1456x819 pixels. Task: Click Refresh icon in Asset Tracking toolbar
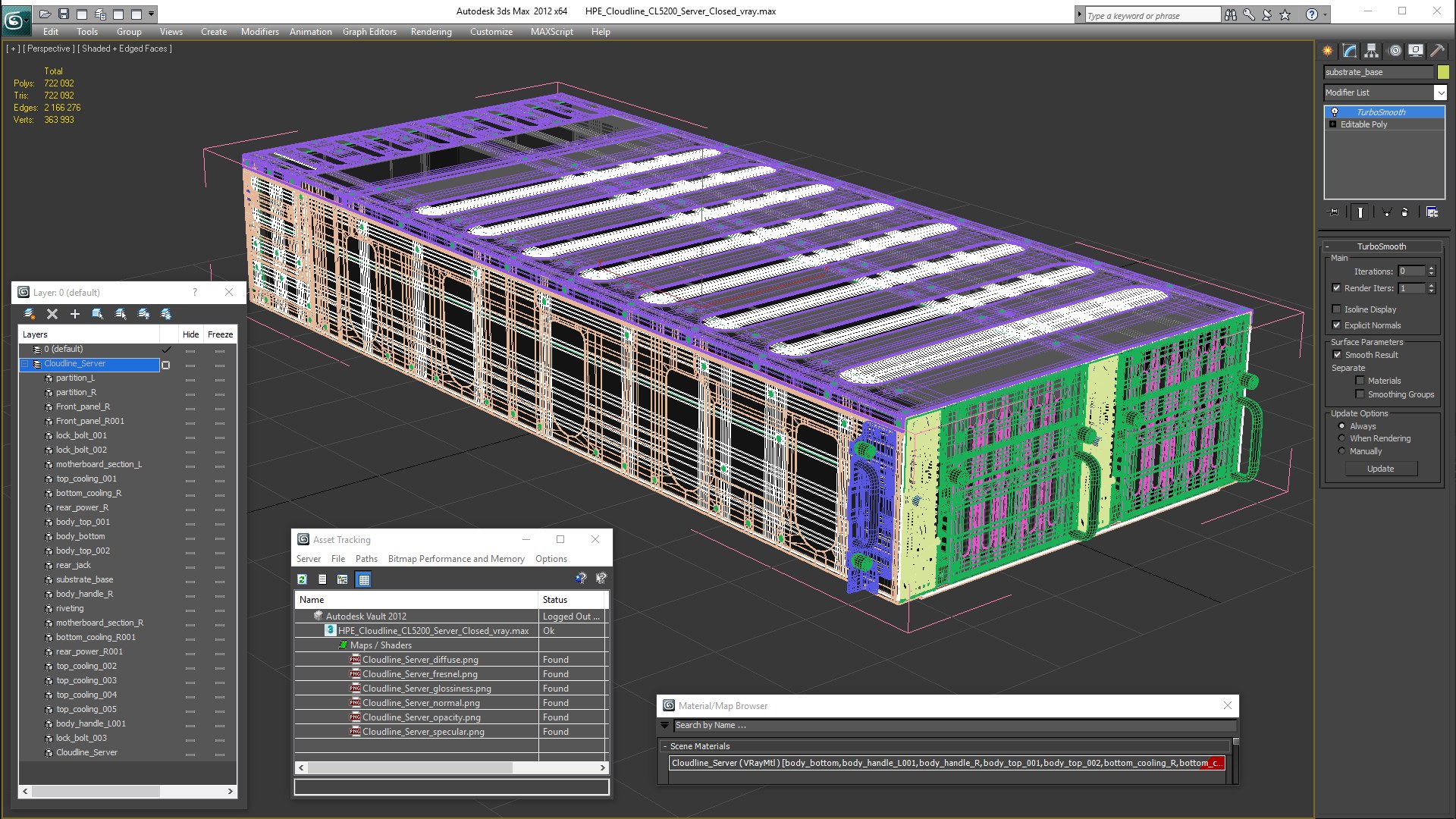[302, 579]
